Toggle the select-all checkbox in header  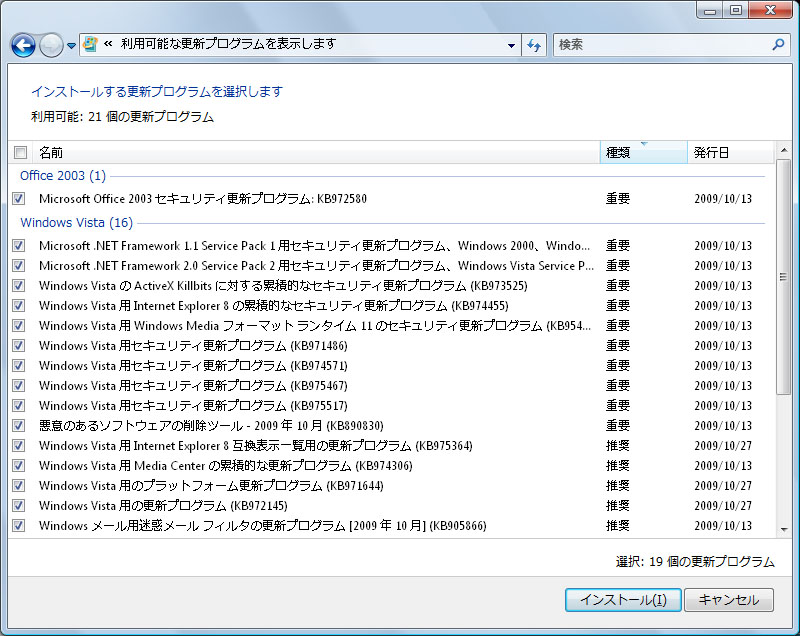20,152
